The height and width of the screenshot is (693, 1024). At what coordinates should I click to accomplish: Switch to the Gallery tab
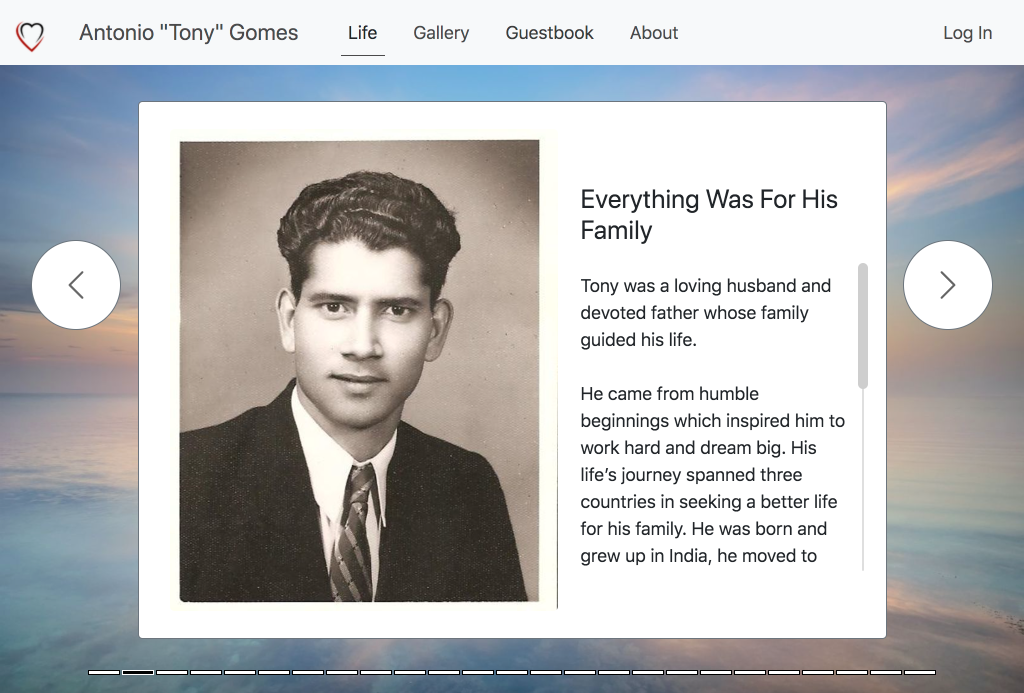441,33
